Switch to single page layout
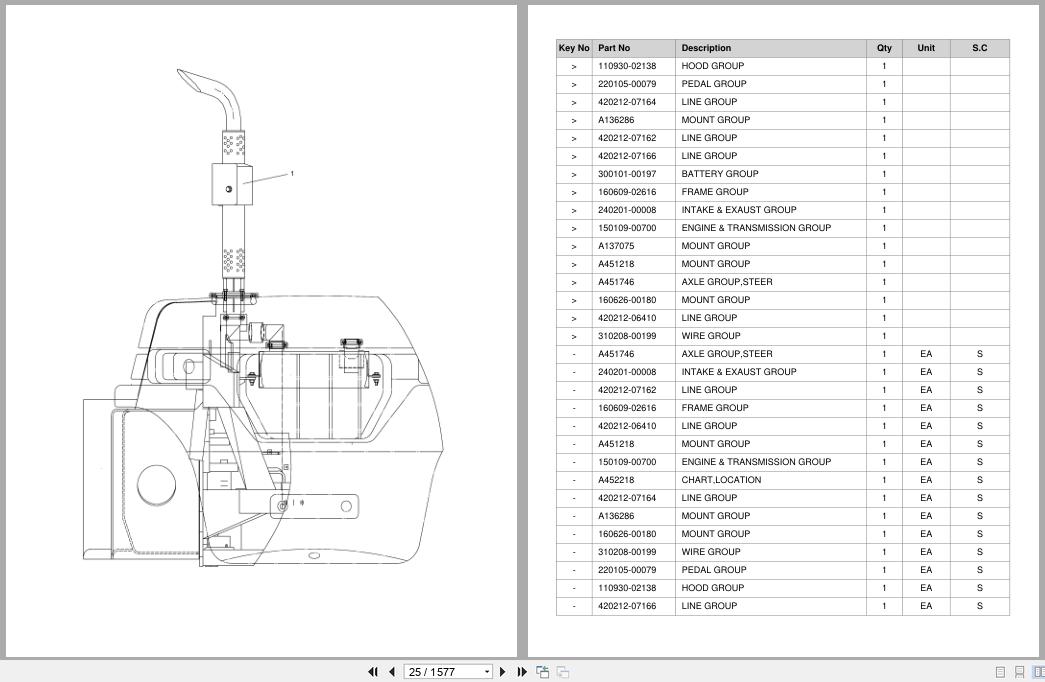Screen dimensions: 1045x682 point(1000,672)
